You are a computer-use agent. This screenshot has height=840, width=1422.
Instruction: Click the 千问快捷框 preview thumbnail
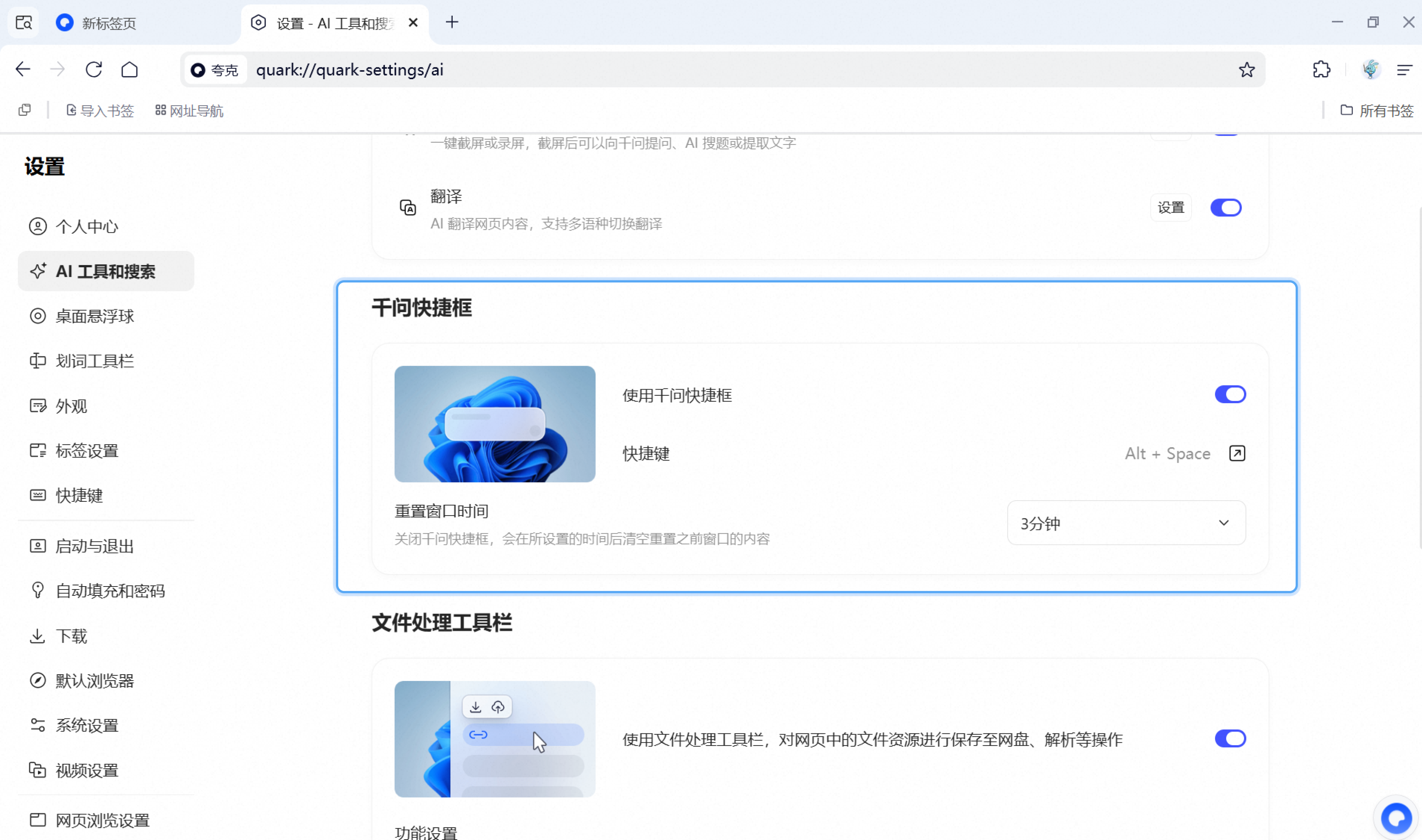click(x=495, y=424)
